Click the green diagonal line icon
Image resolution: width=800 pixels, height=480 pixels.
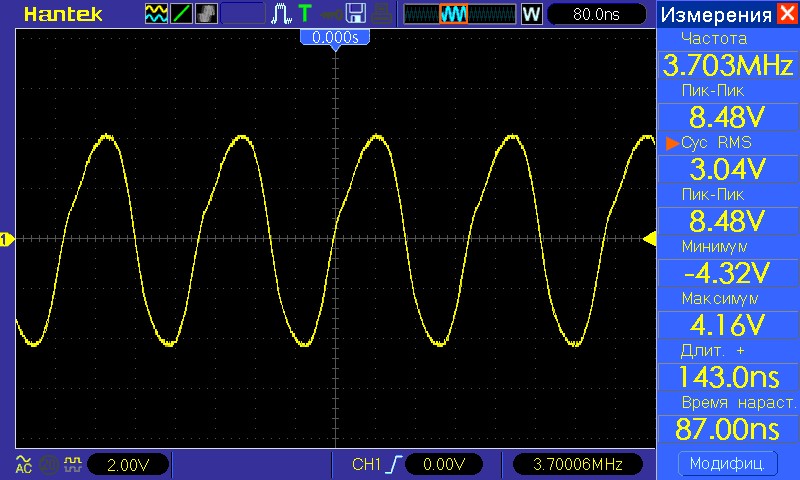click(x=181, y=14)
